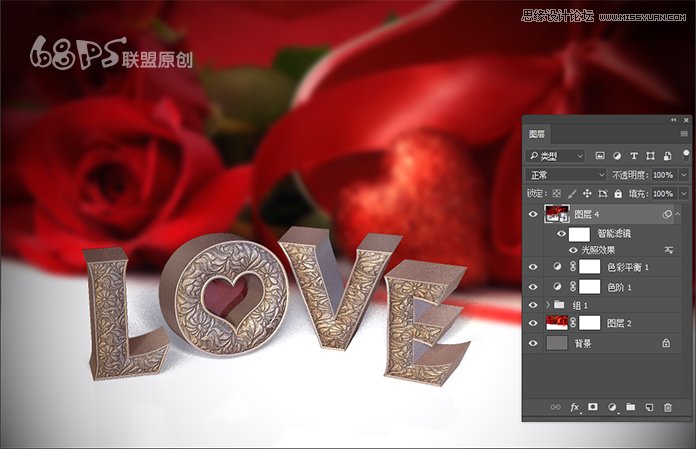The width and height of the screenshot is (696, 449).
Task: Click lock icon on 背景 layer
Action: tap(666, 343)
